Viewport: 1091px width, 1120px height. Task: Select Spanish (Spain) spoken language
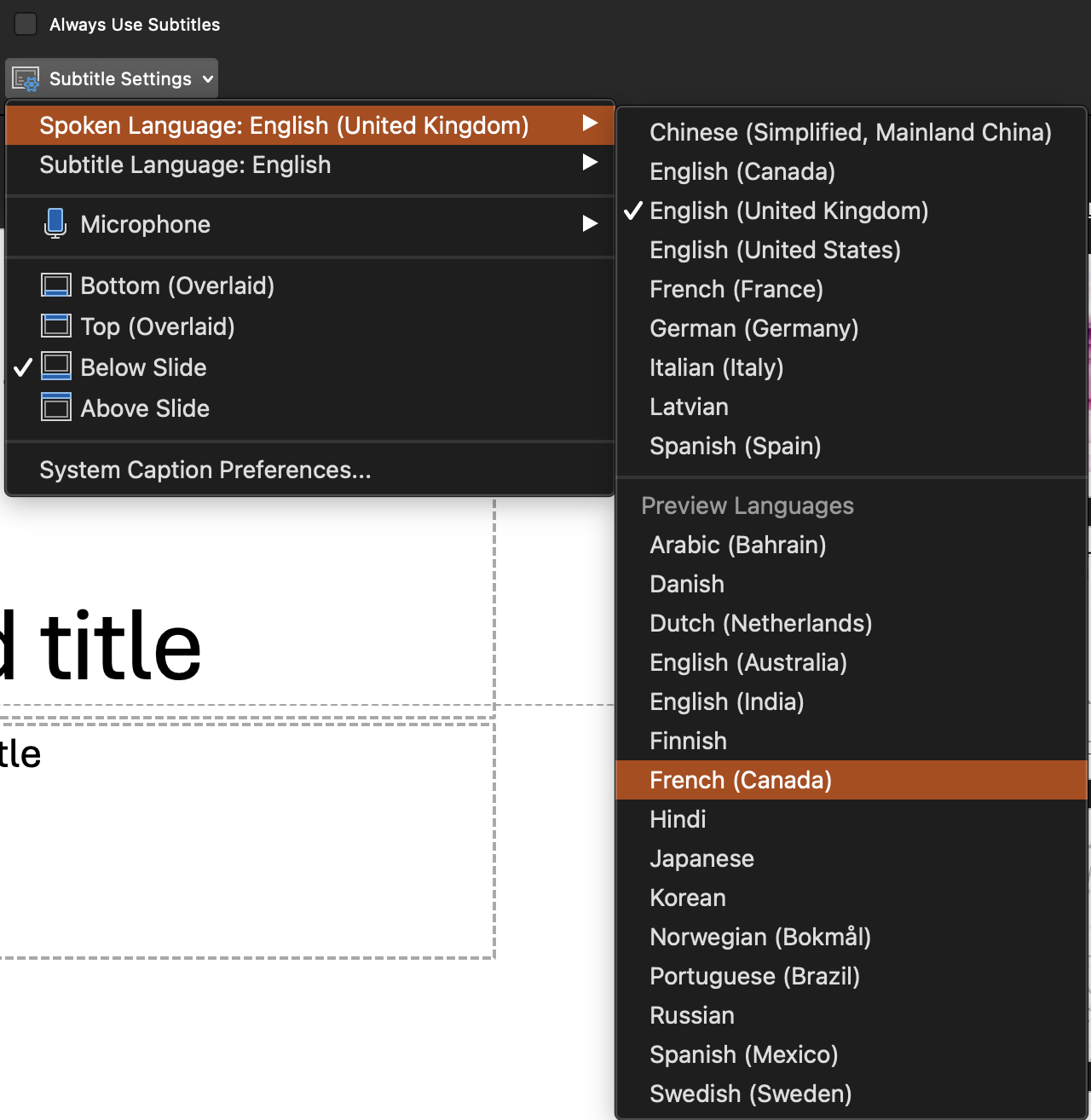[851, 446]
